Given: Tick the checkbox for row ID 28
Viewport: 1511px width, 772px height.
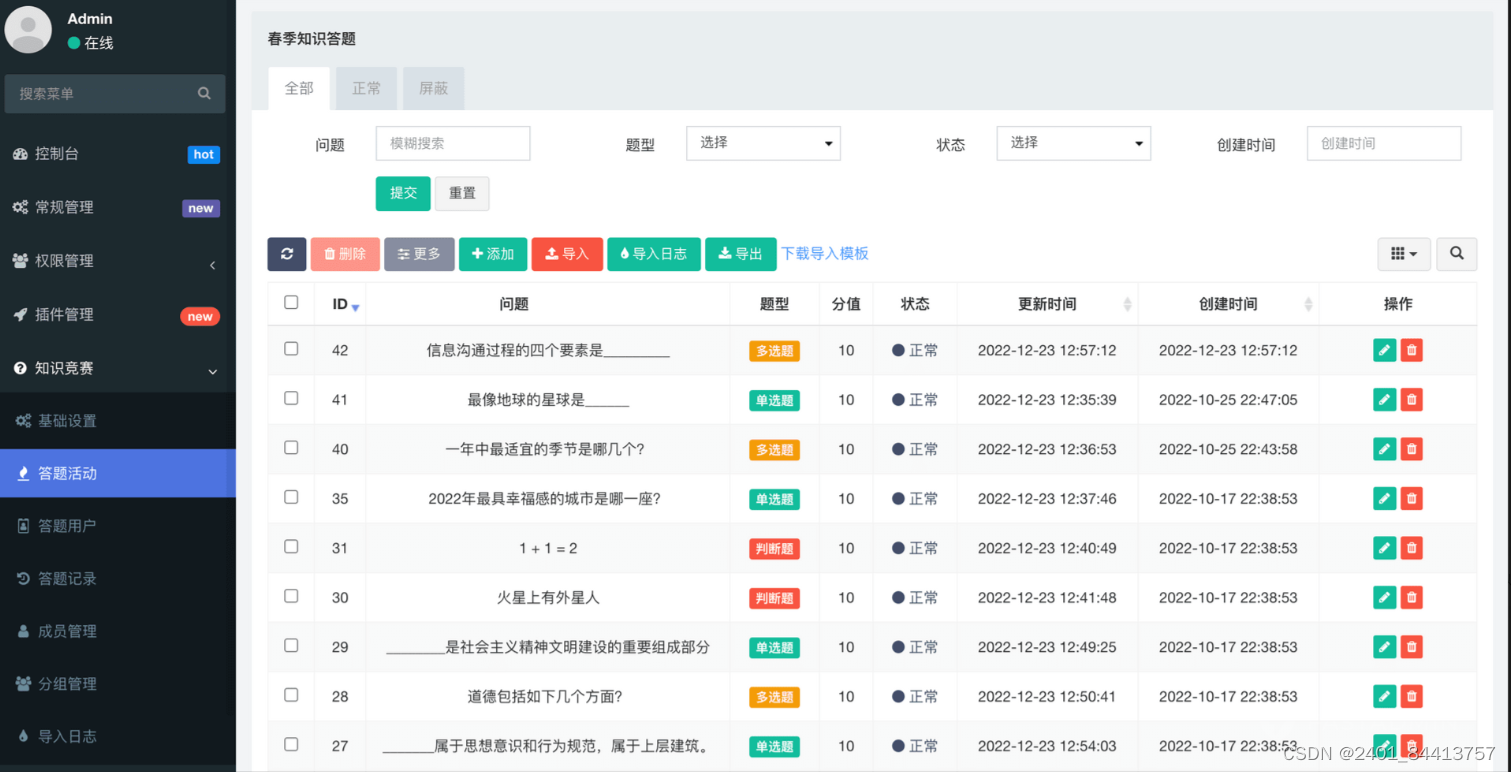Looking at the screenshot, I should tap(291, 695).
